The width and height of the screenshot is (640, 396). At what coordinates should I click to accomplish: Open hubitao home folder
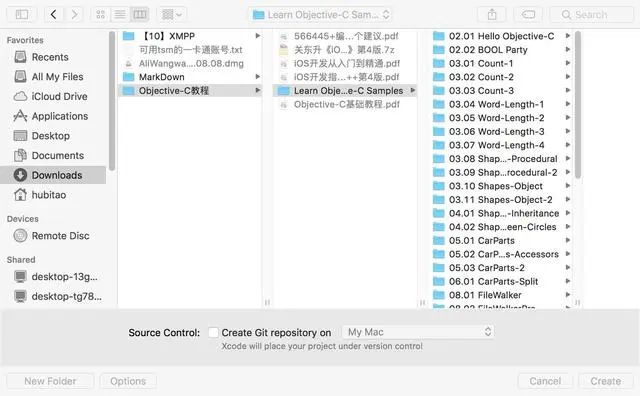pos(53,195)
